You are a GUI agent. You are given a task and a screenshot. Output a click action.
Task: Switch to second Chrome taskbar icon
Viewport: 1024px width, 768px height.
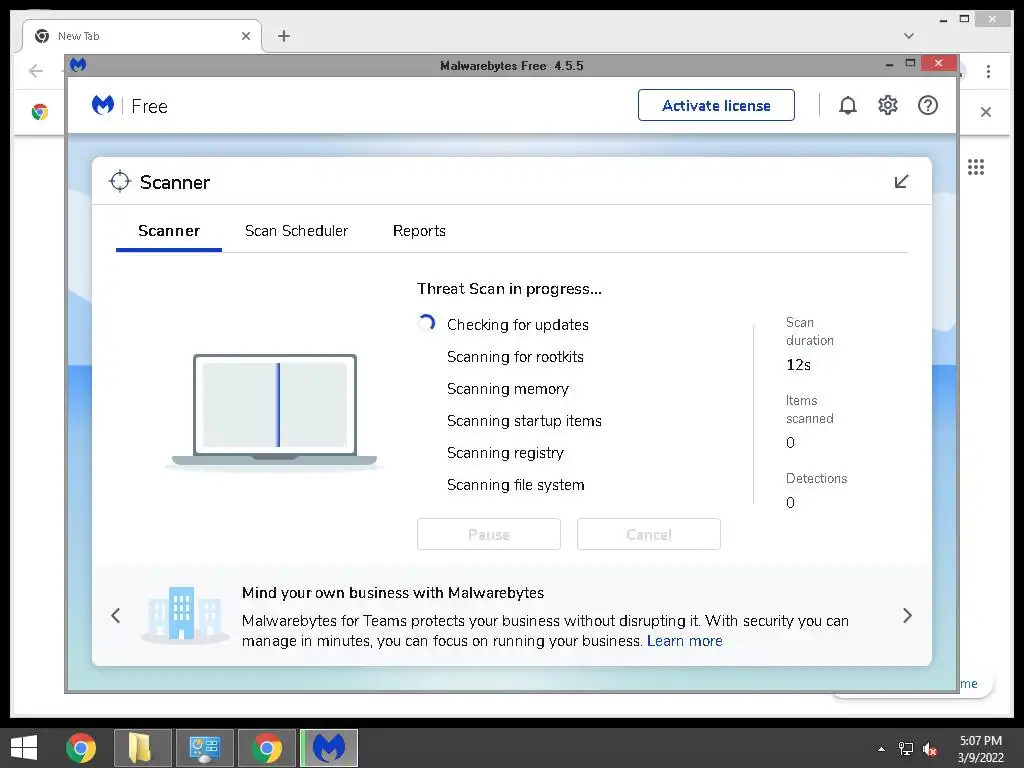pos(266,748)
